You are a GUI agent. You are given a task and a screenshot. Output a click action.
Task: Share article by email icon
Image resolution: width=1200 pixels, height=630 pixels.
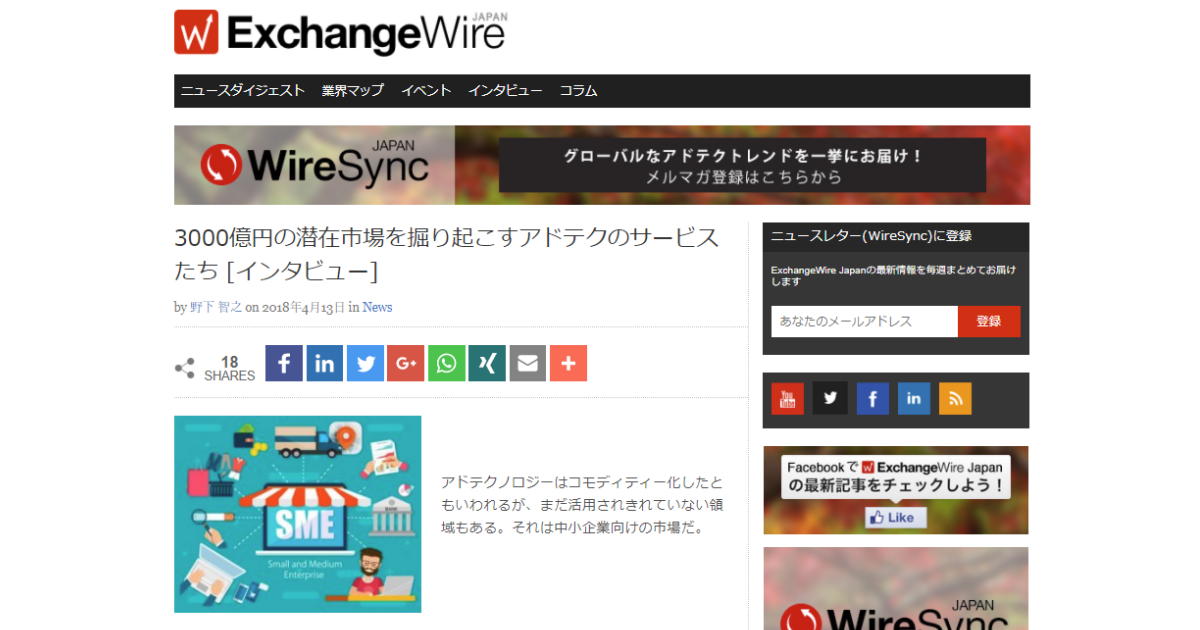coord(528,364)
